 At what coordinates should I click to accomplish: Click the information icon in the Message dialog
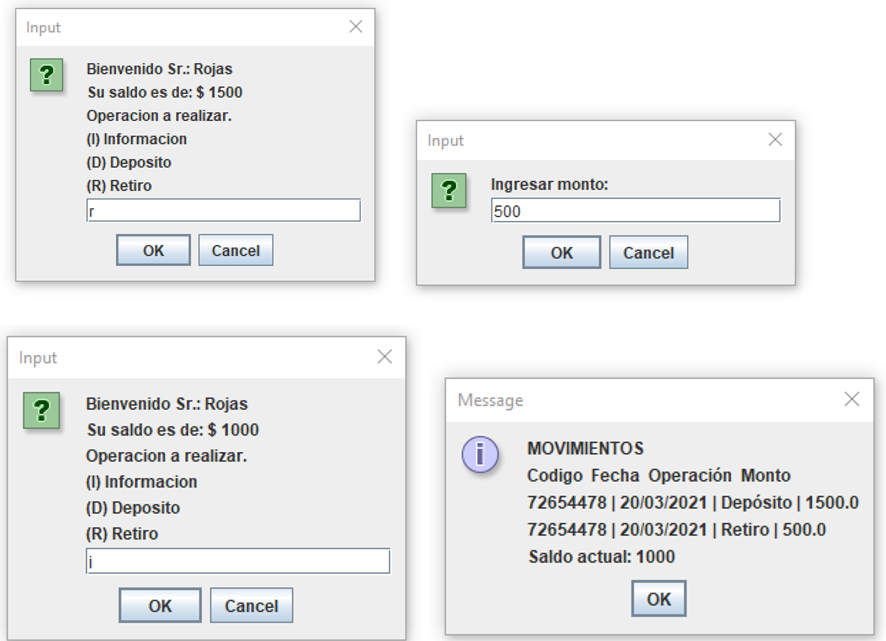click(x=480, y=454)
